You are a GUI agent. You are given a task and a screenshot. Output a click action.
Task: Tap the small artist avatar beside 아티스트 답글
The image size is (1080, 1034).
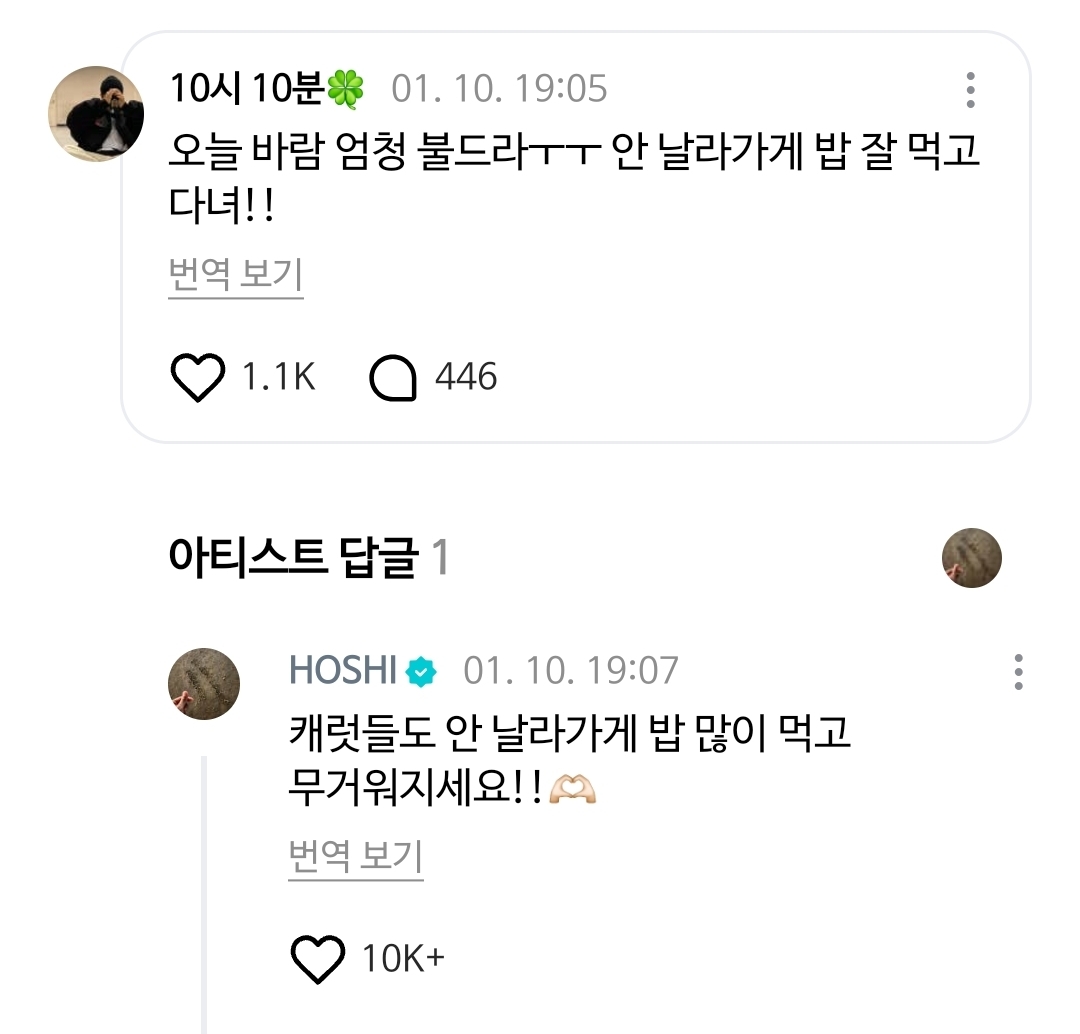coord(971,558)
